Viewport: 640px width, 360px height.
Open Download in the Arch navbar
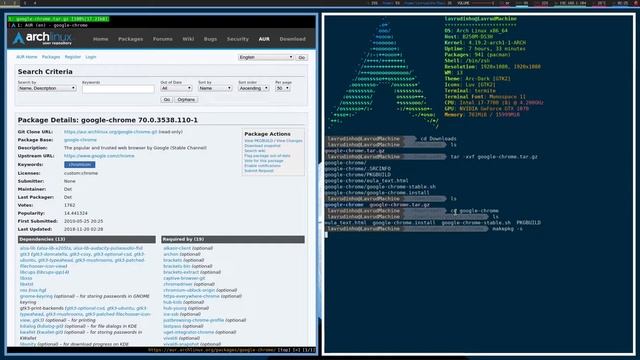[x=292, y=39]
